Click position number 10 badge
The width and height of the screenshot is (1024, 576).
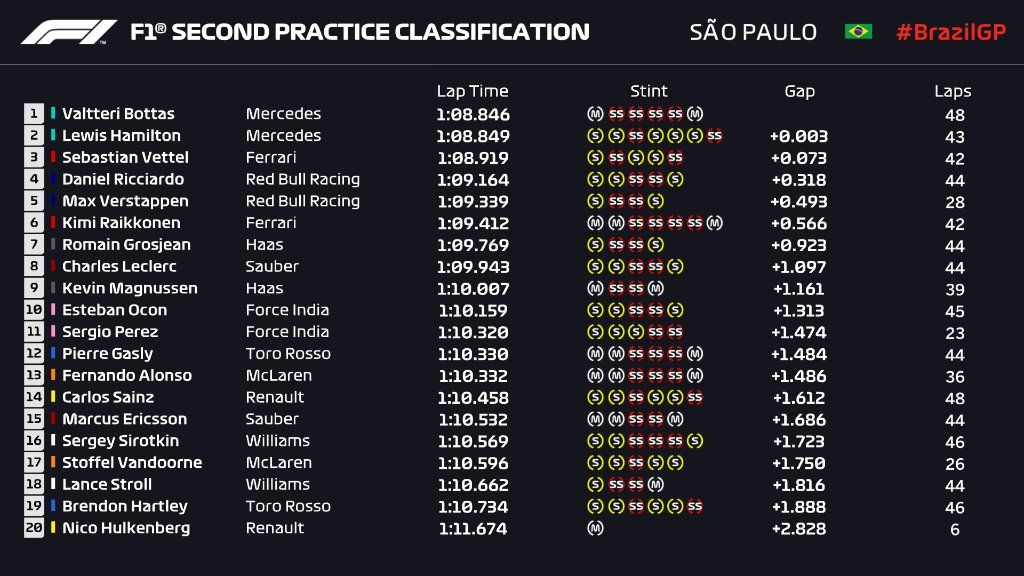(34, 310)
